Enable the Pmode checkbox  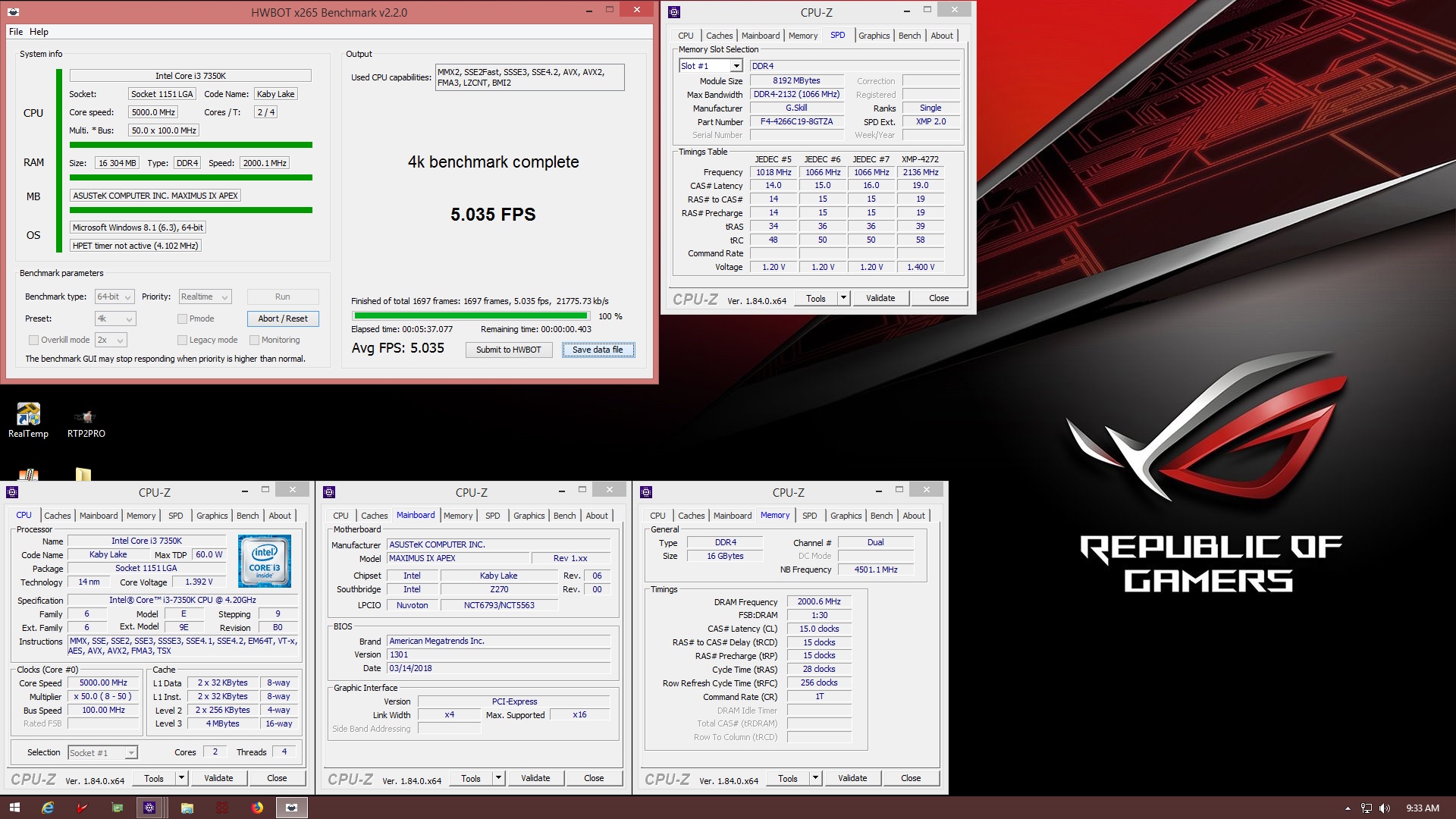182,318
